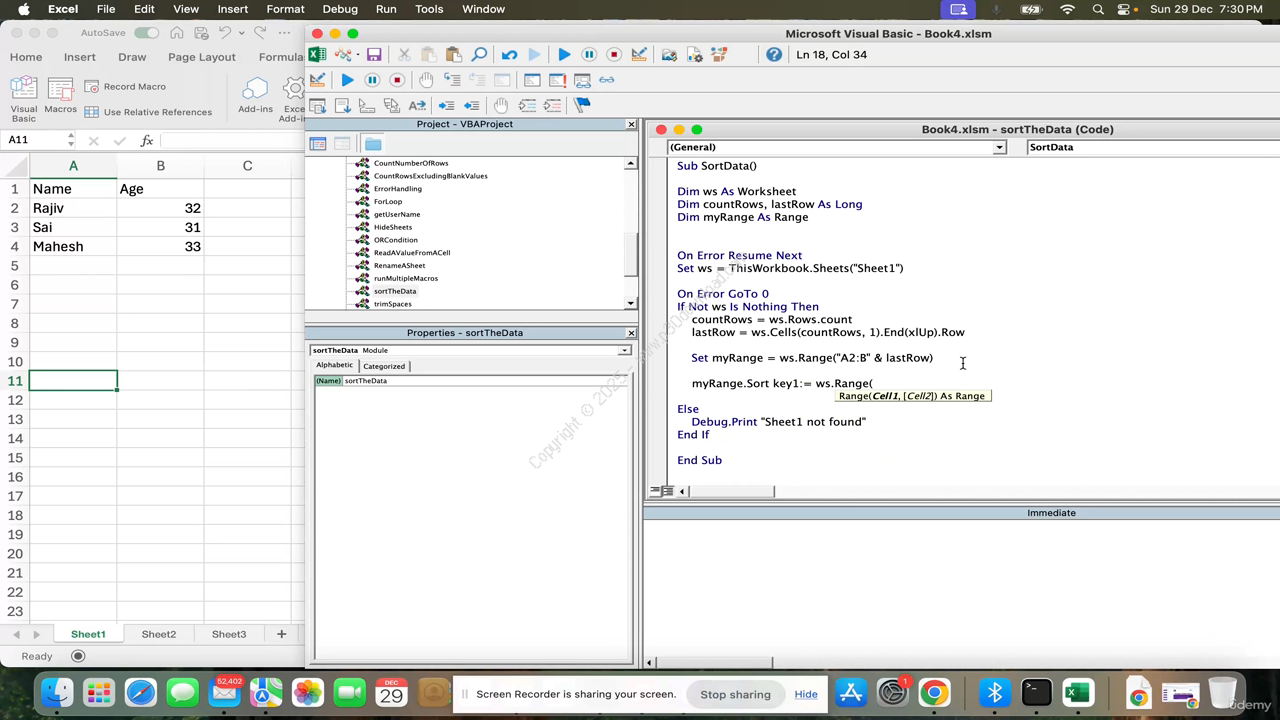
Task: Open the Insert item dropdown arrow in VBA toolbar
Action: click(x=358, y=55)
